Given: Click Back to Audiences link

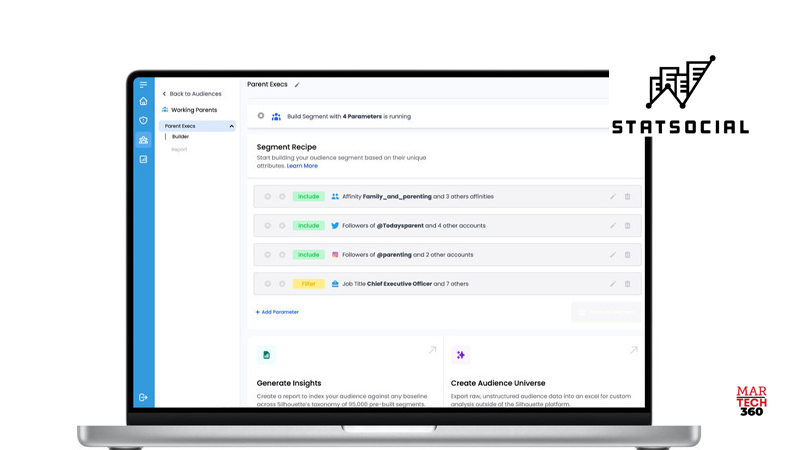Looking at the screenshot, I should click(192, 94).
